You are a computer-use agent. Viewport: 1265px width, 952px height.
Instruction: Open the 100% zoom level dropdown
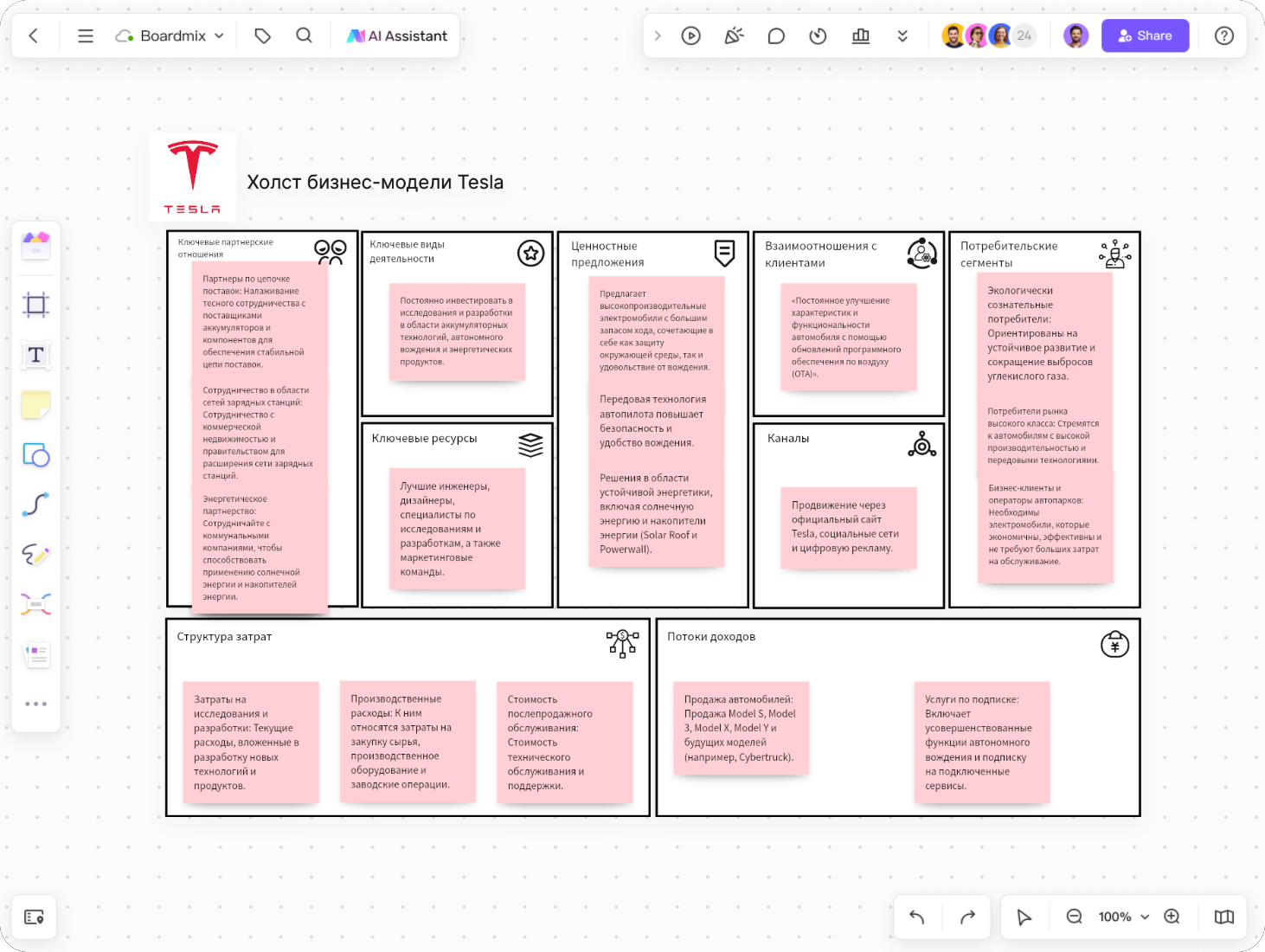click(1124, 917)
